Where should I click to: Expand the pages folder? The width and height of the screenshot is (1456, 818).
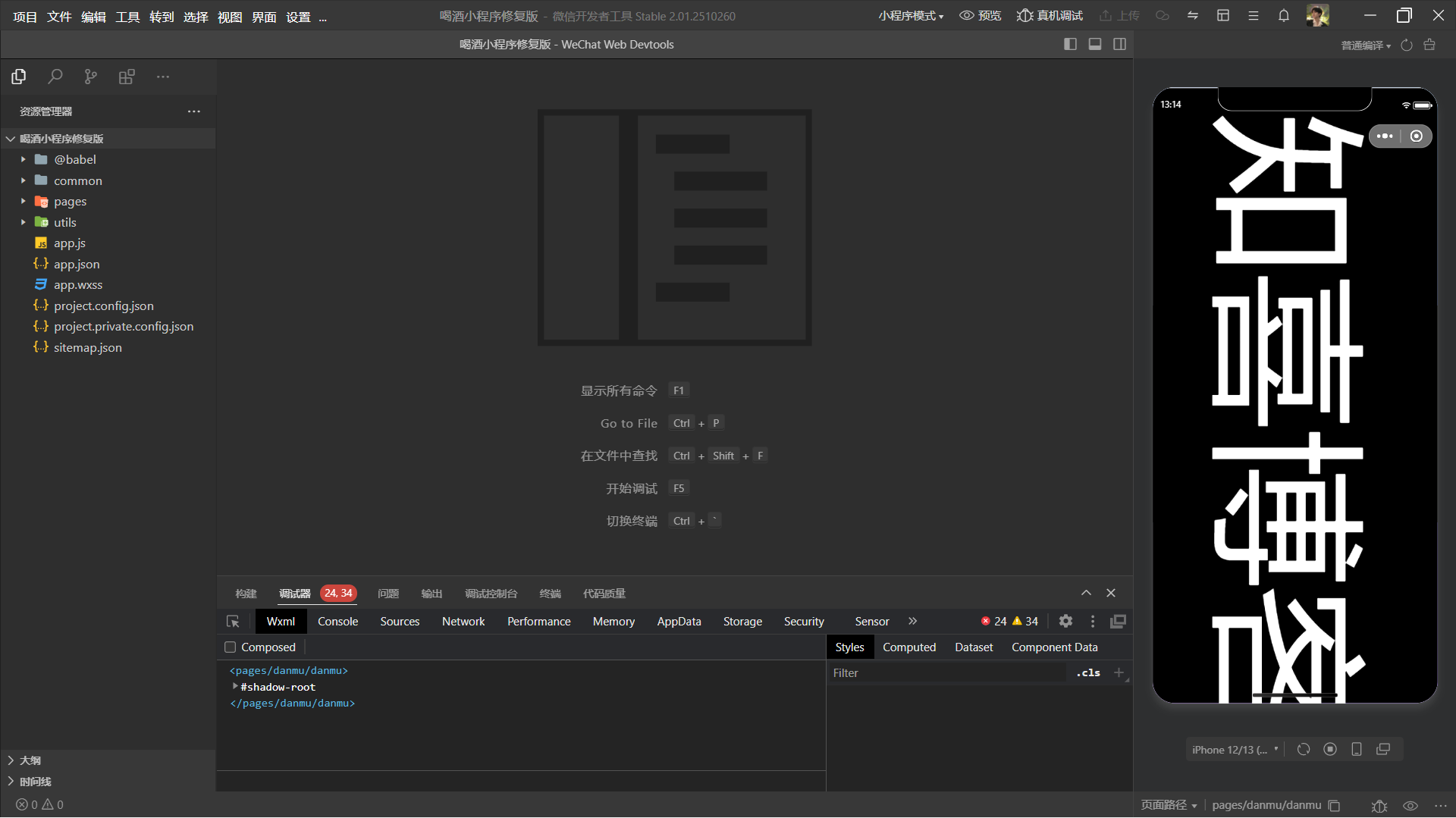(x=70, y=202)
